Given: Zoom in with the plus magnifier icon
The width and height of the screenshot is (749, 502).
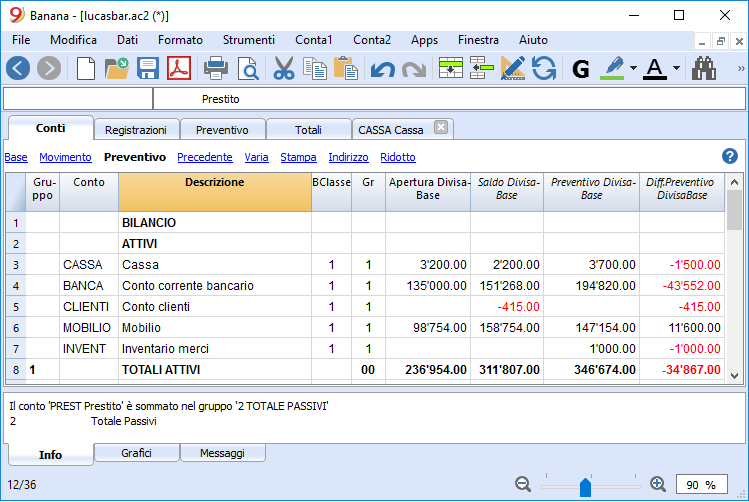Looking at the screenshot, I should click(x=658, y=484).
